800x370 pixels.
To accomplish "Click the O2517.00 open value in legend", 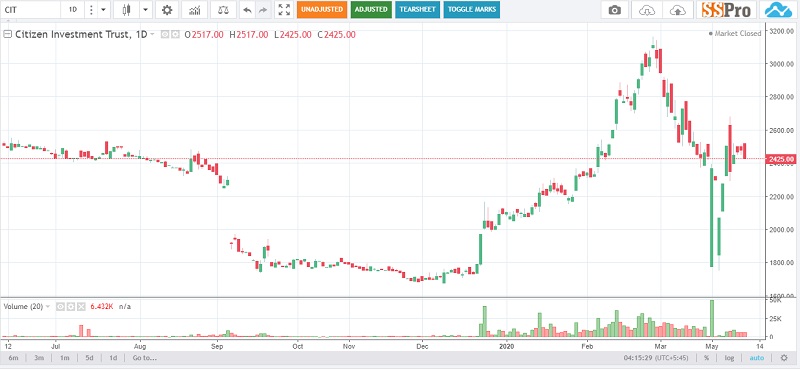I will (x=204, y=35).
